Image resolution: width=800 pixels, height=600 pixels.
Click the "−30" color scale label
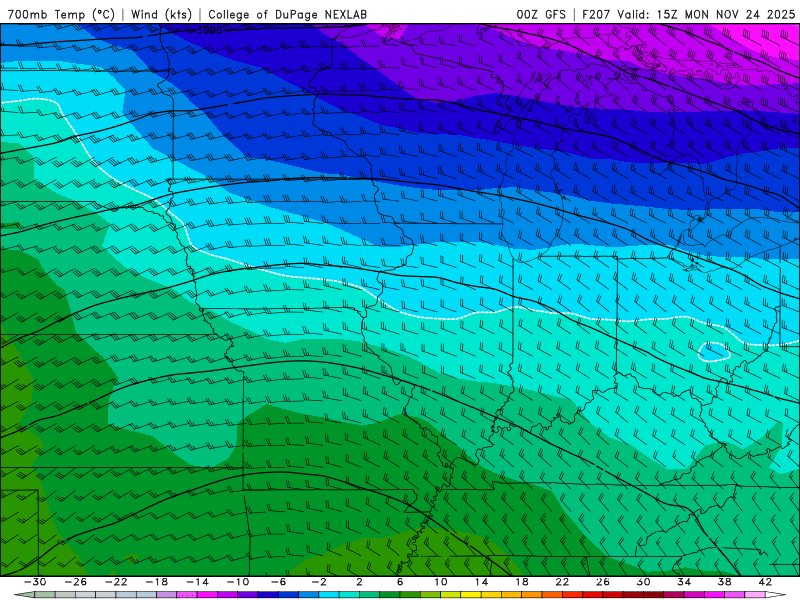click(35, 582)
